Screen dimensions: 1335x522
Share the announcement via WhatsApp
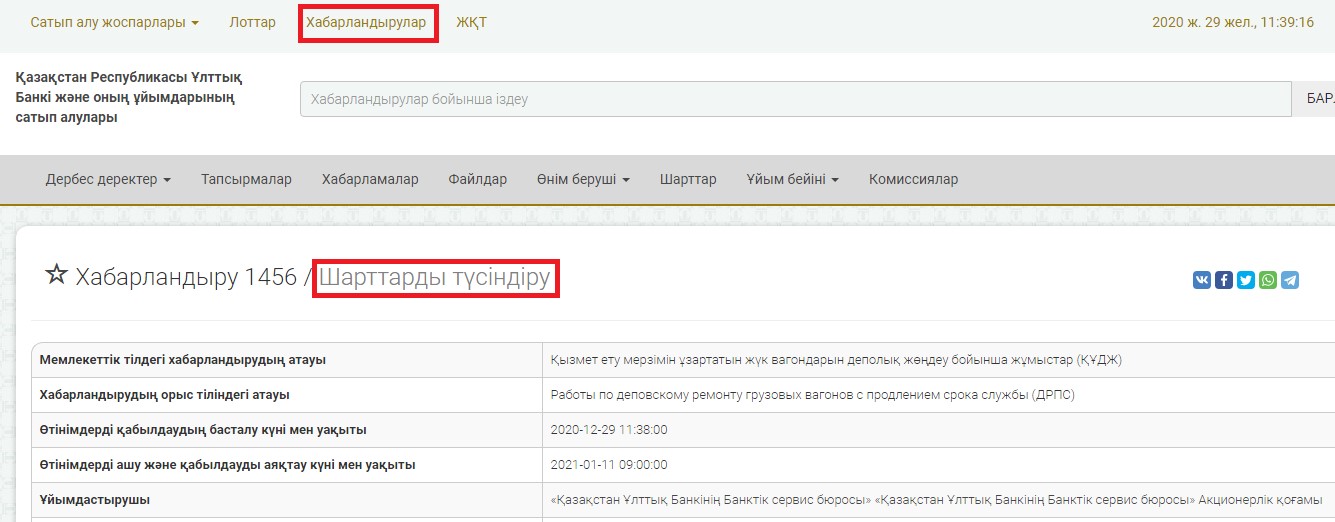(x=1268, y=281)
